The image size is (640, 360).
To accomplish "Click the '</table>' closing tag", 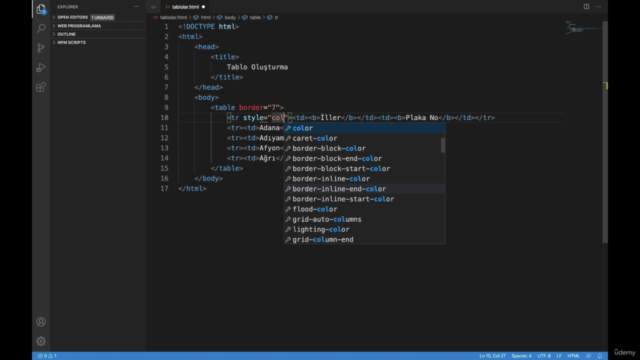I will (227, 168).
